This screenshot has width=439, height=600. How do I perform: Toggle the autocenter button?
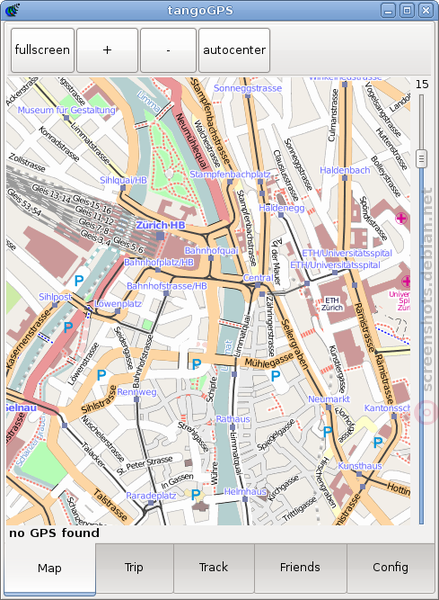(234, 50)
